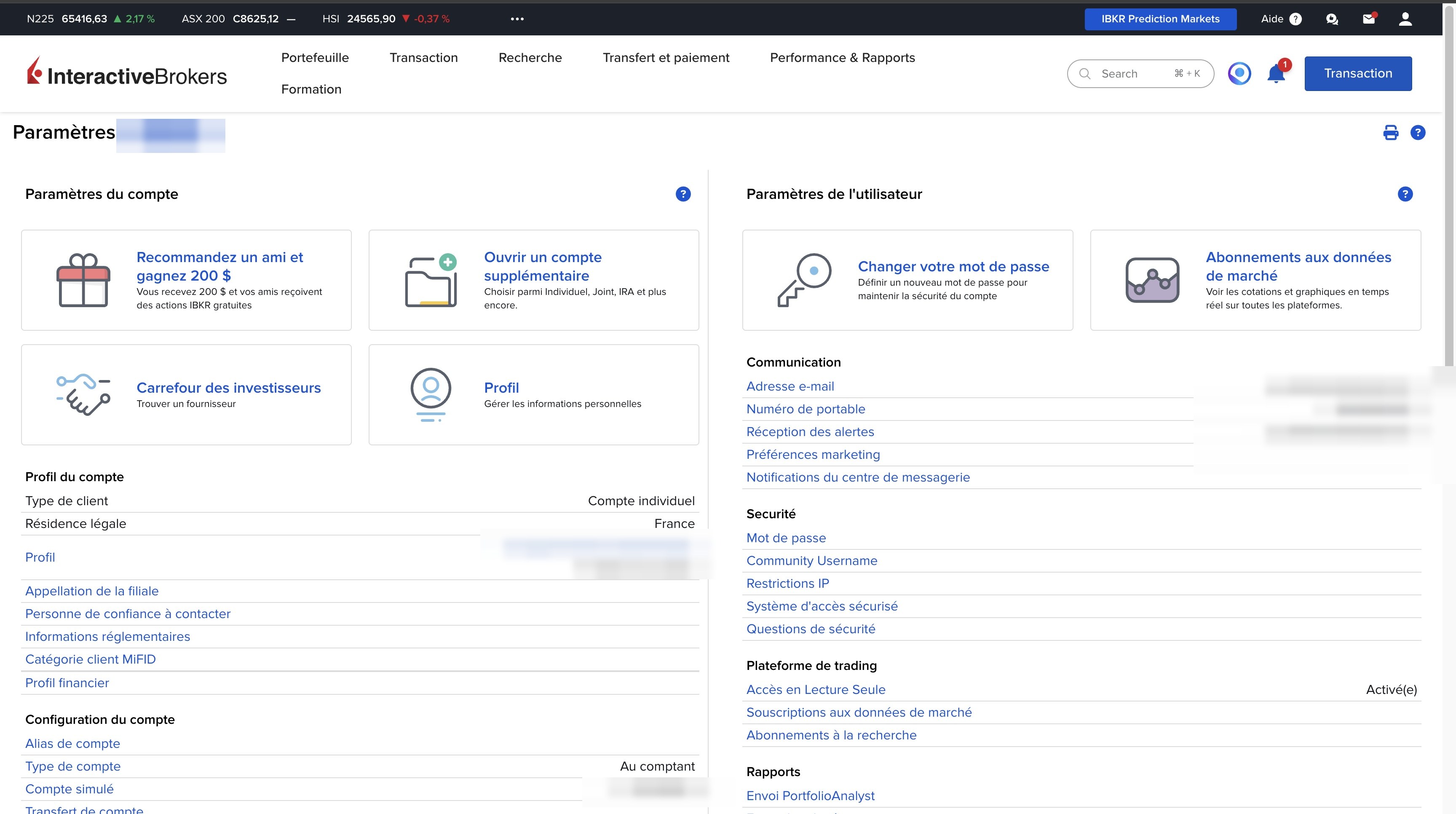Open Notifications du centre de messagerie

click(858, 477)
